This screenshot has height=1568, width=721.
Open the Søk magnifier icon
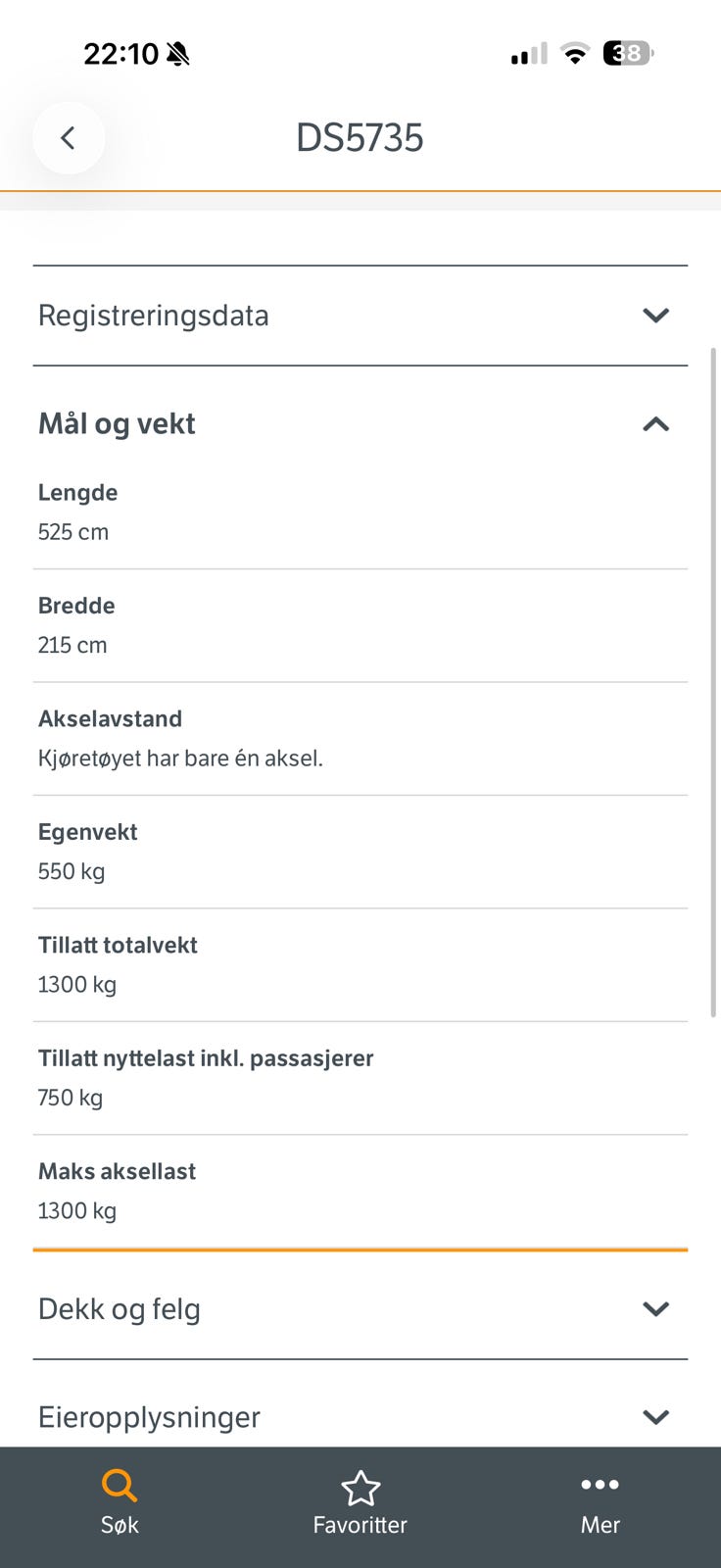coord(120,1486)
